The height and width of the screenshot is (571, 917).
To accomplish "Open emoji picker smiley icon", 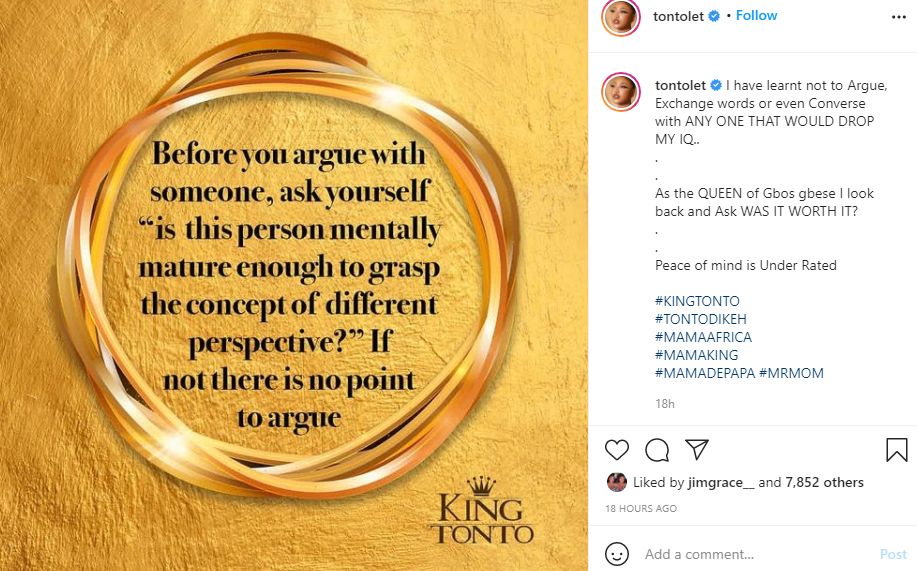I will [618, 554].
